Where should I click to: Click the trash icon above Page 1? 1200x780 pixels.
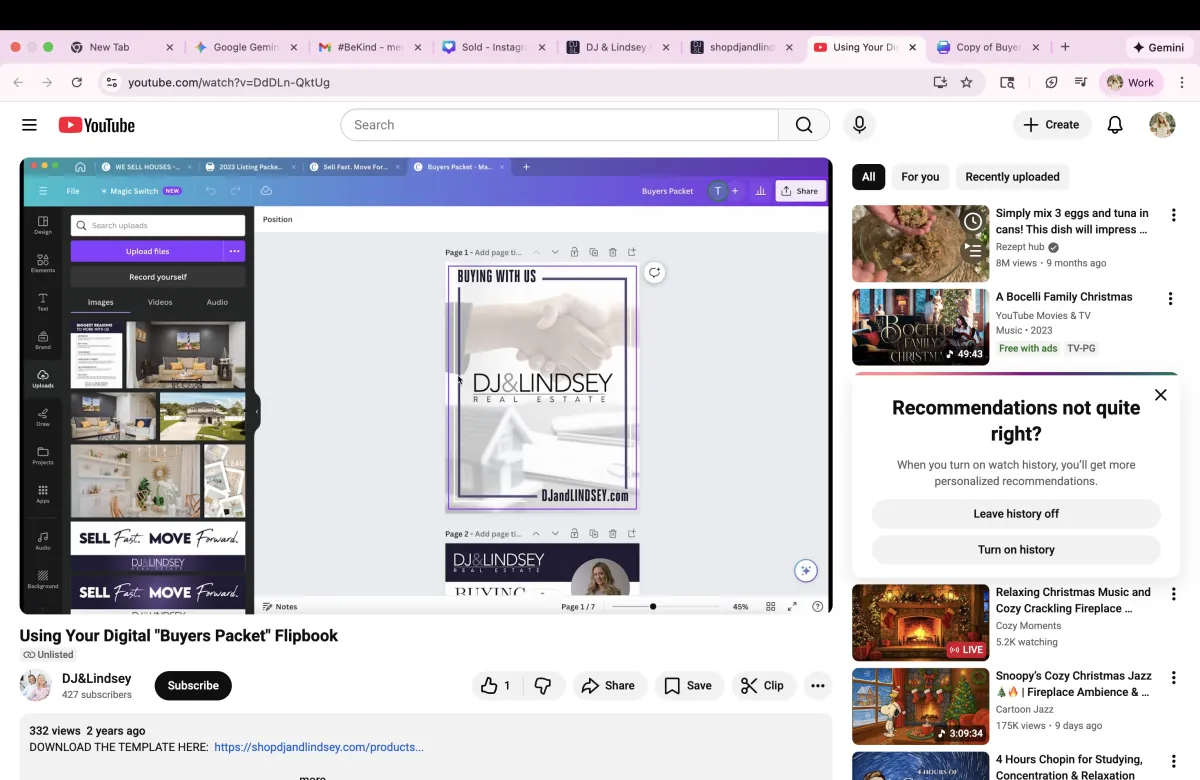coord(613,252)
